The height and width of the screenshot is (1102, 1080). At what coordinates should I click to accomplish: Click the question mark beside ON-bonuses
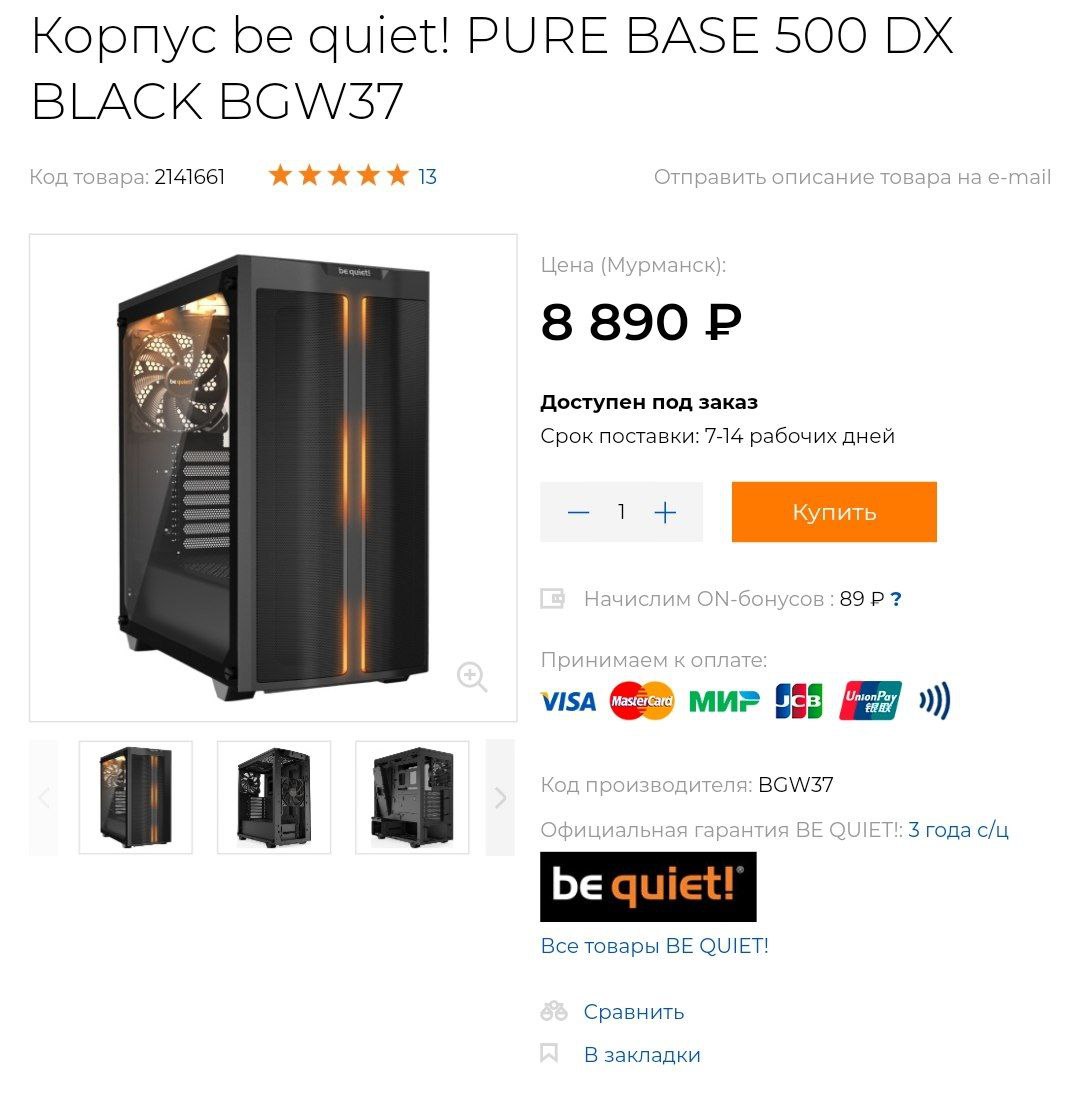(x=896, y=599)
